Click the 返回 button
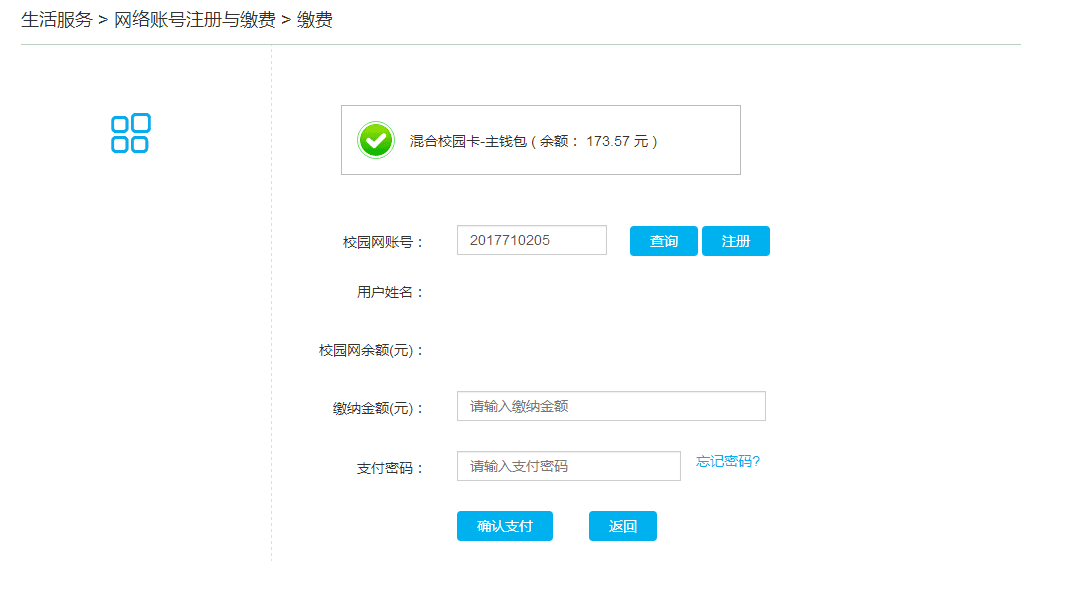The height and width of the screenshot is (590, 1085). coord(623,526)
